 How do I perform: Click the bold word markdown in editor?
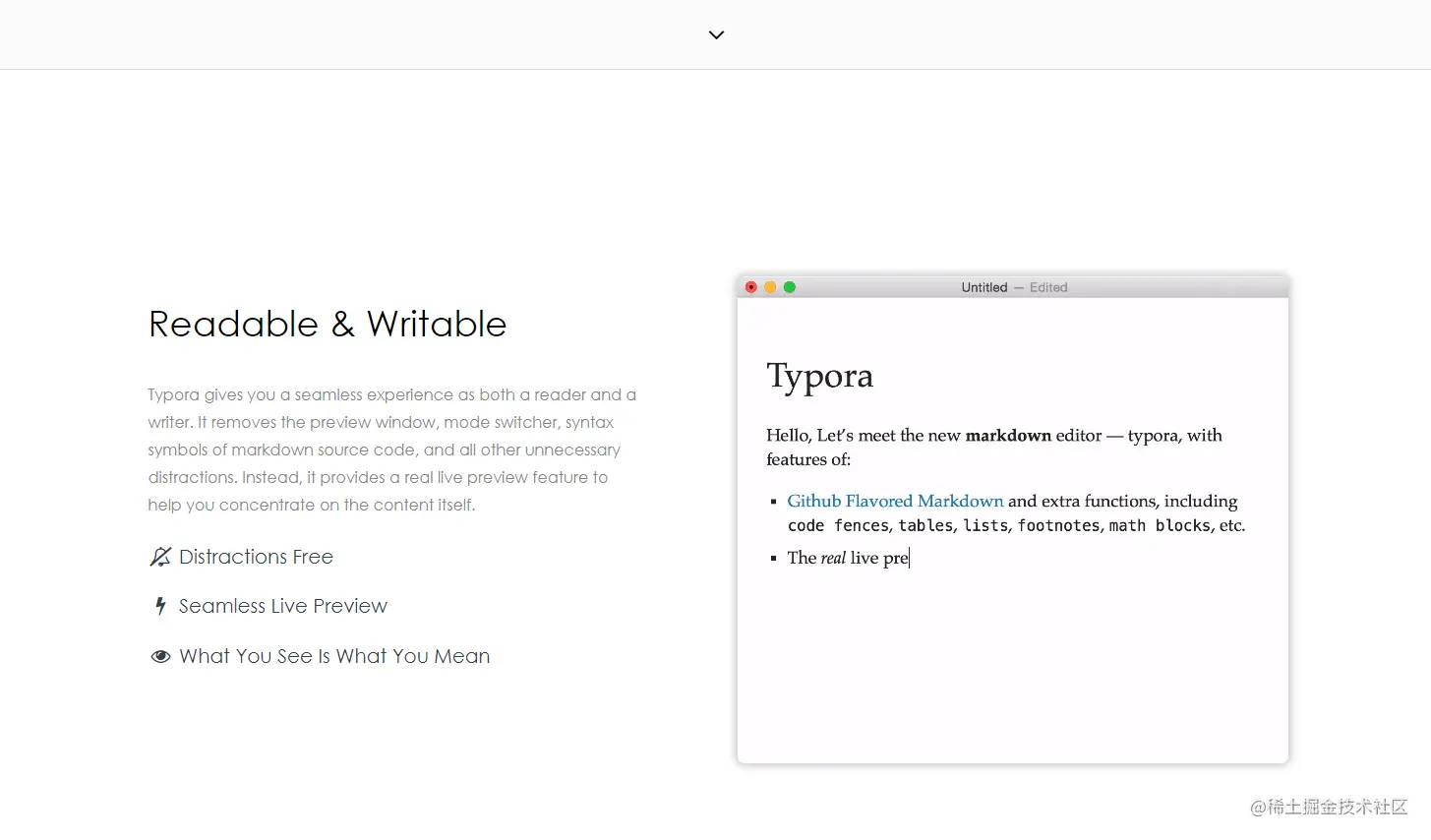click(1008, 435)
